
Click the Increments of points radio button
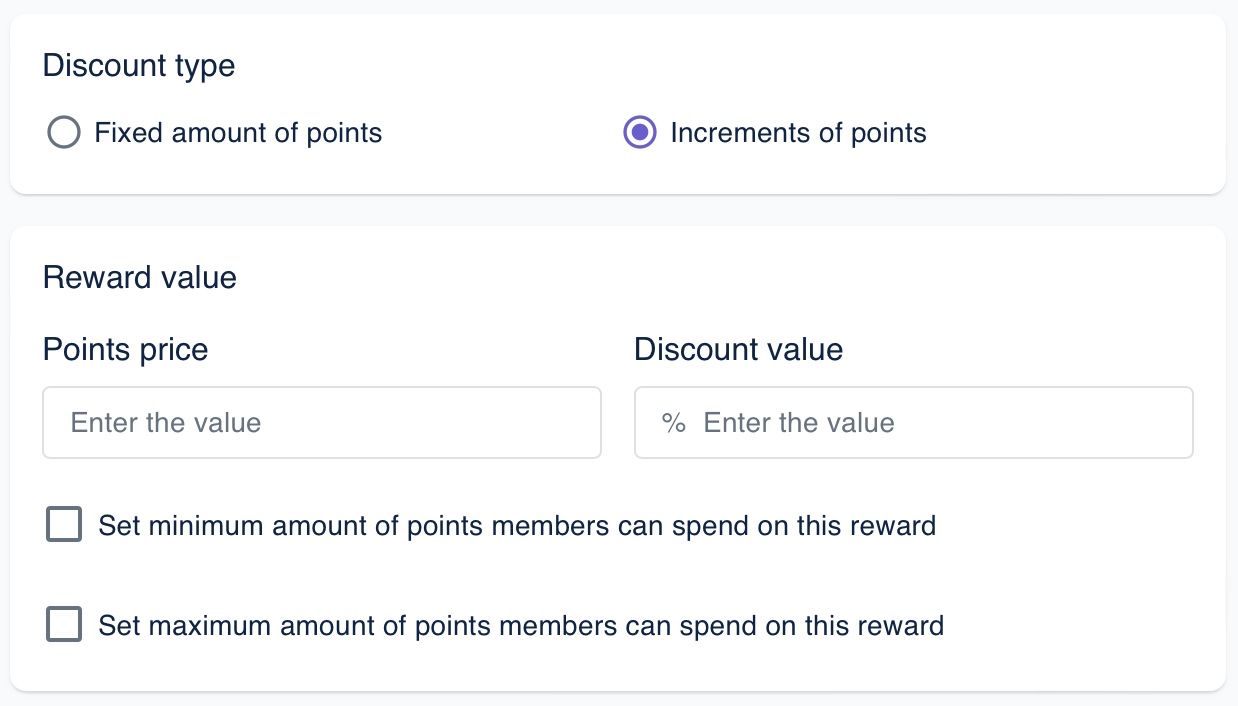(x=640, y=133)
